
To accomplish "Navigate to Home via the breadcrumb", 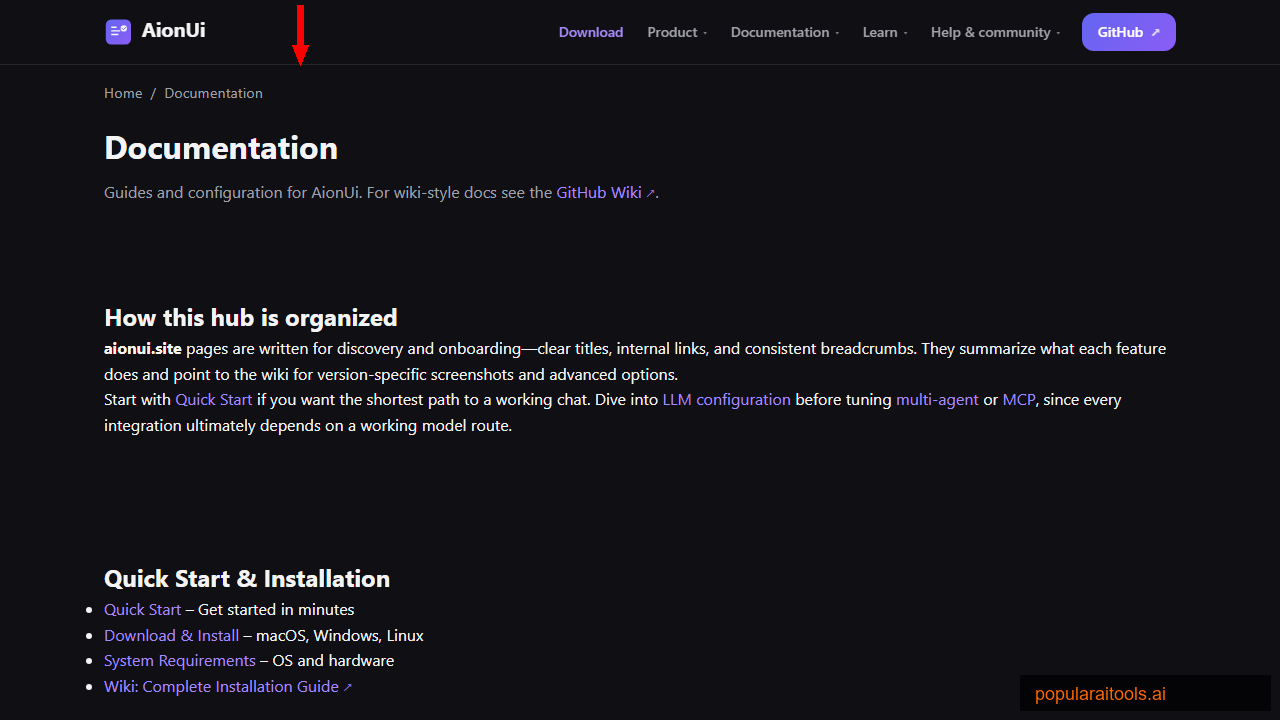I will tap(123, 93).
